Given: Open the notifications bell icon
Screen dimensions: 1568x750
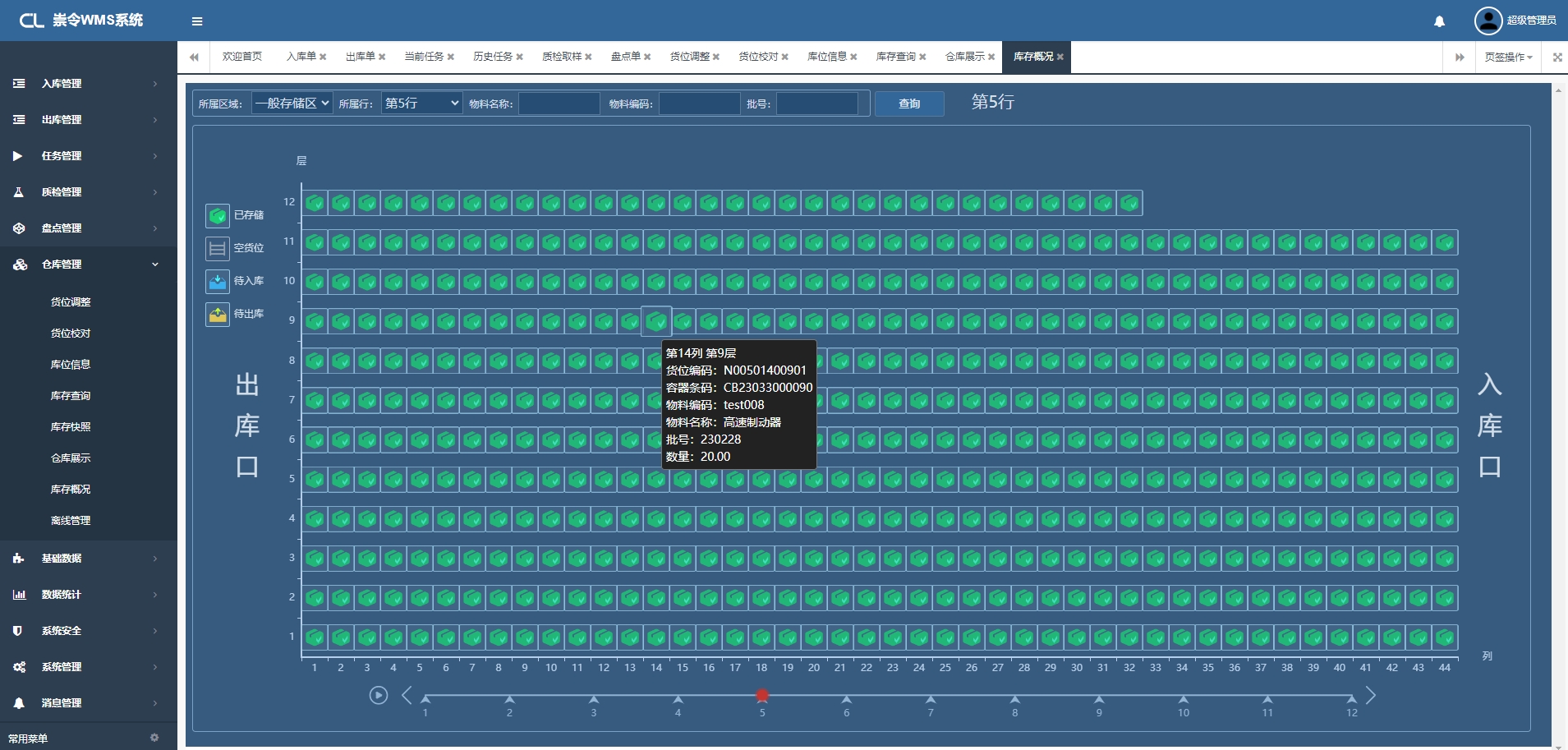Looking at the screenshot, I should (1439, 21).
